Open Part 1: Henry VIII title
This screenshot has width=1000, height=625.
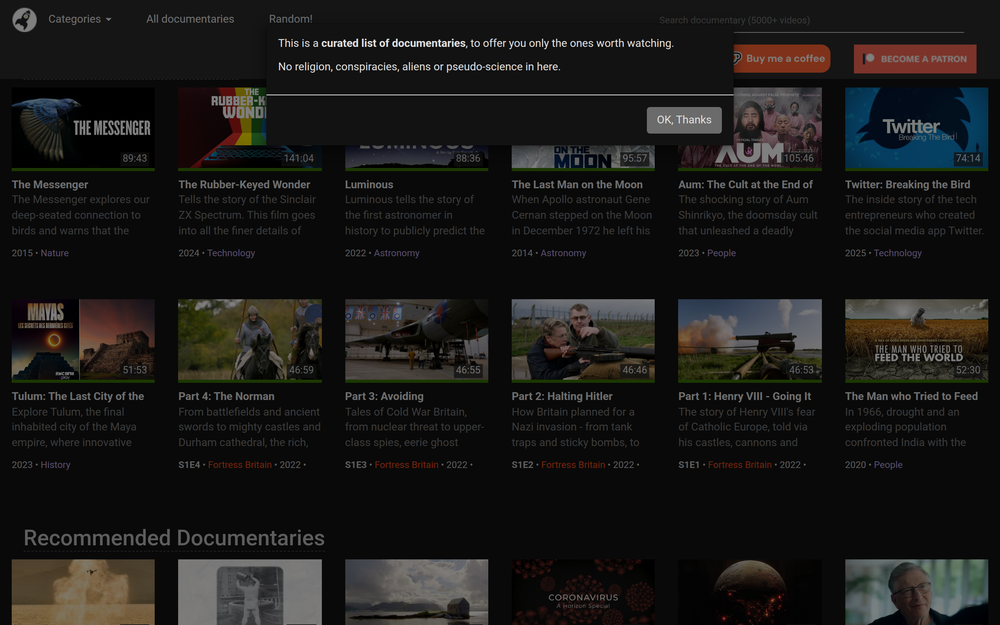(x=745, y=396)
